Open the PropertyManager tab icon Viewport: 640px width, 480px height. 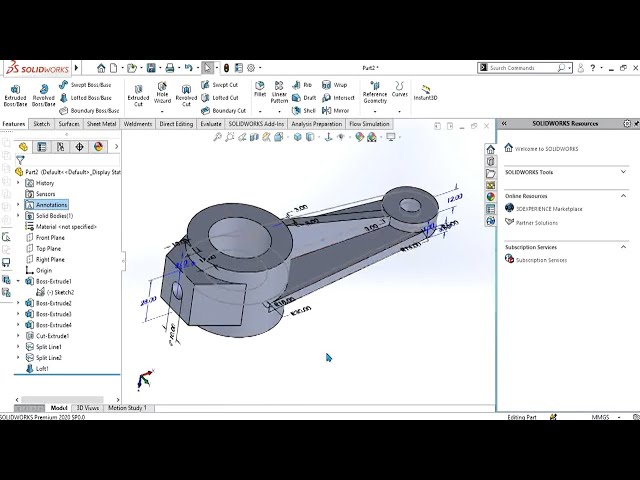pos(42,147)
